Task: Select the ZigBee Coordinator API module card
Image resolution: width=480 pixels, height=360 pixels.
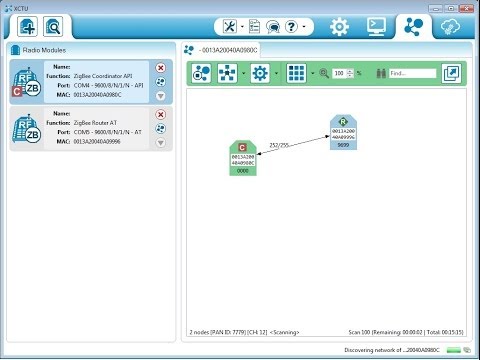Action: tap(91, 82)
